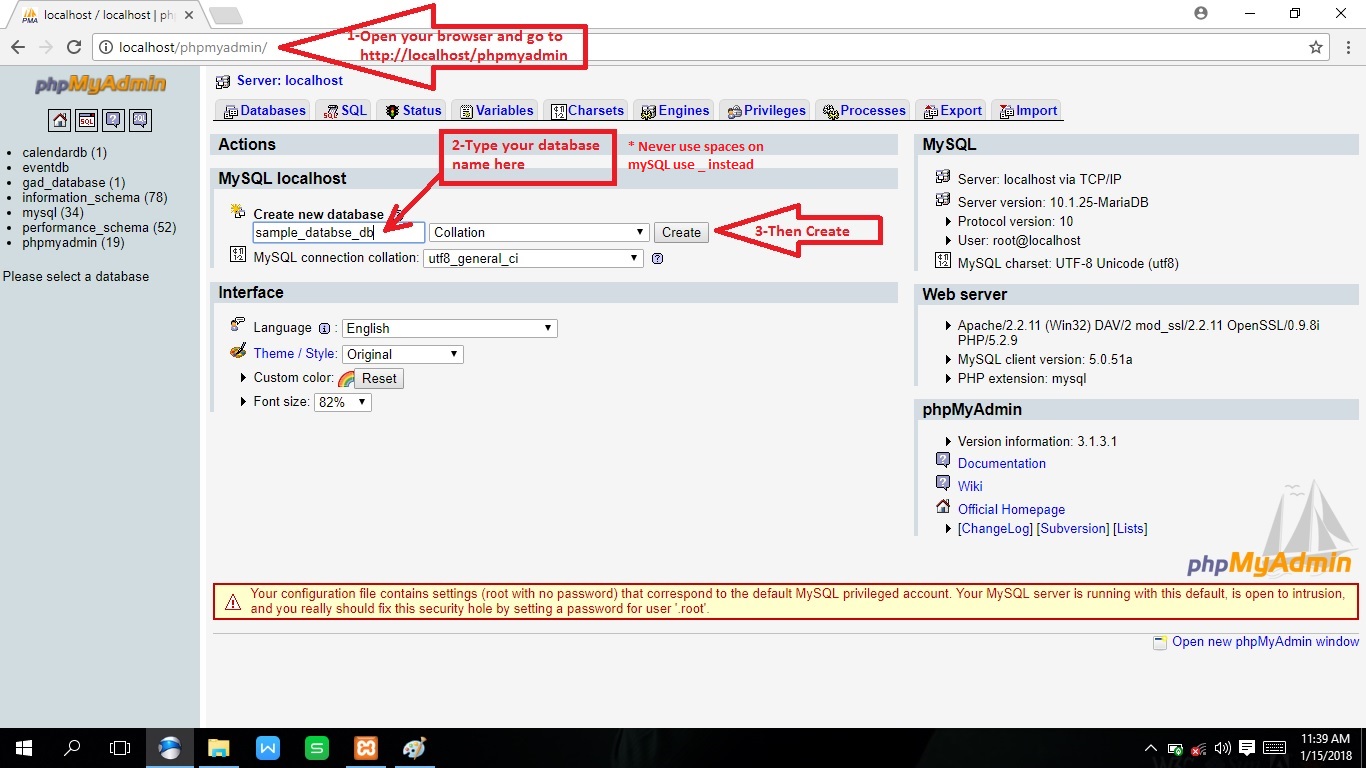The image size is (1366, 768).
Task: Open the SQL documentation icon in sidebar
Action: 141,120
